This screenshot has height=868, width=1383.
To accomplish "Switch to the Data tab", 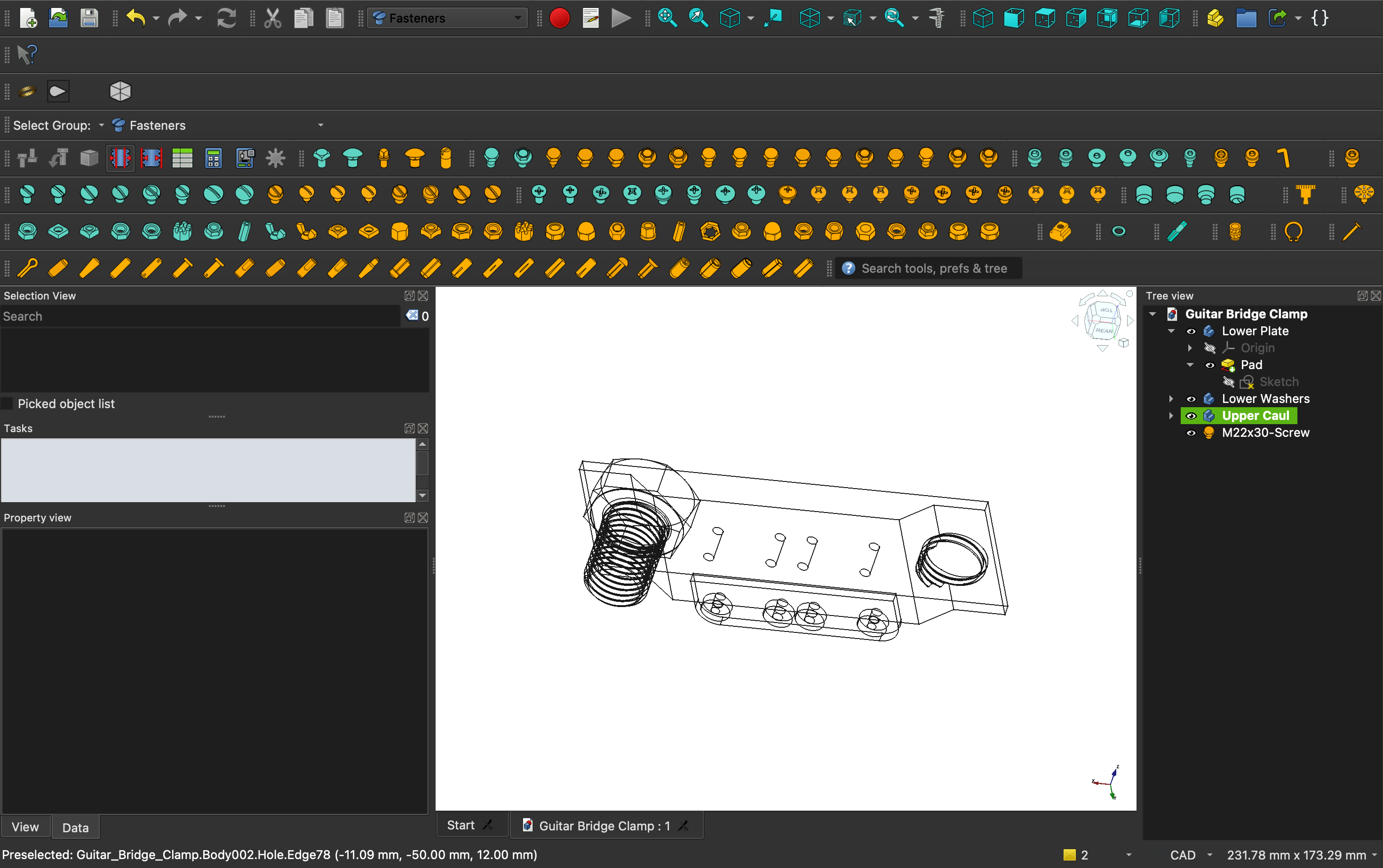I will click(75, 827).
